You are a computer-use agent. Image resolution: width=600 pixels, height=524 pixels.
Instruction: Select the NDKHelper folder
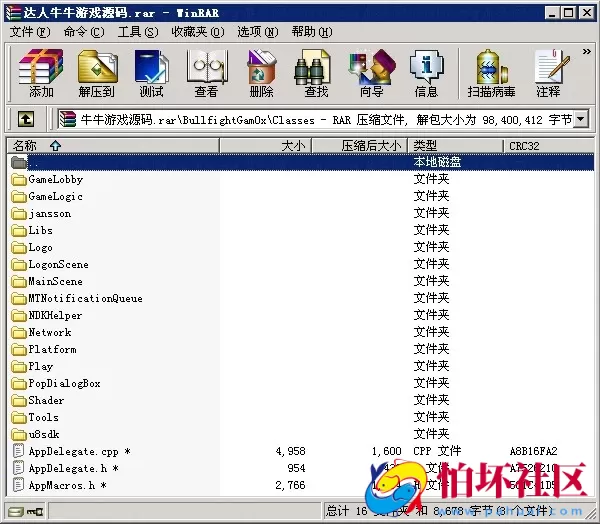[x=47, y=315]
